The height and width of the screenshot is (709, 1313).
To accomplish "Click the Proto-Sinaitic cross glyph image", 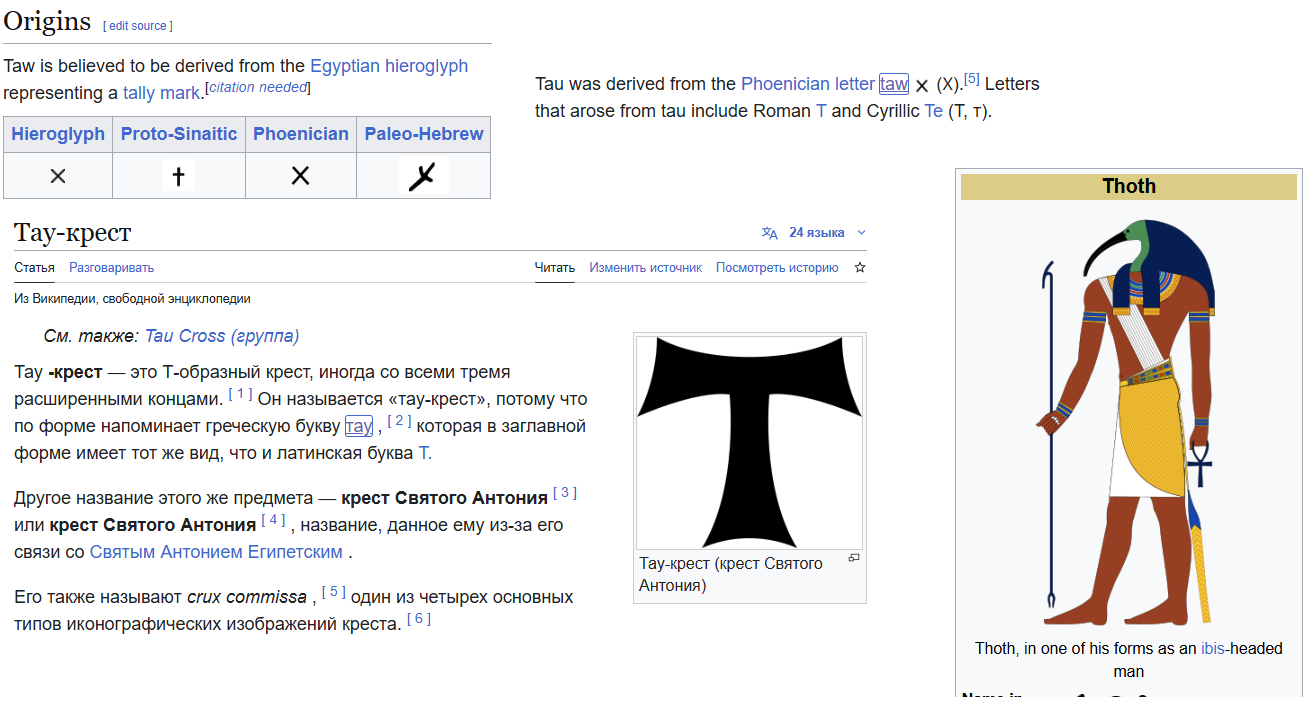I will 179,177.
